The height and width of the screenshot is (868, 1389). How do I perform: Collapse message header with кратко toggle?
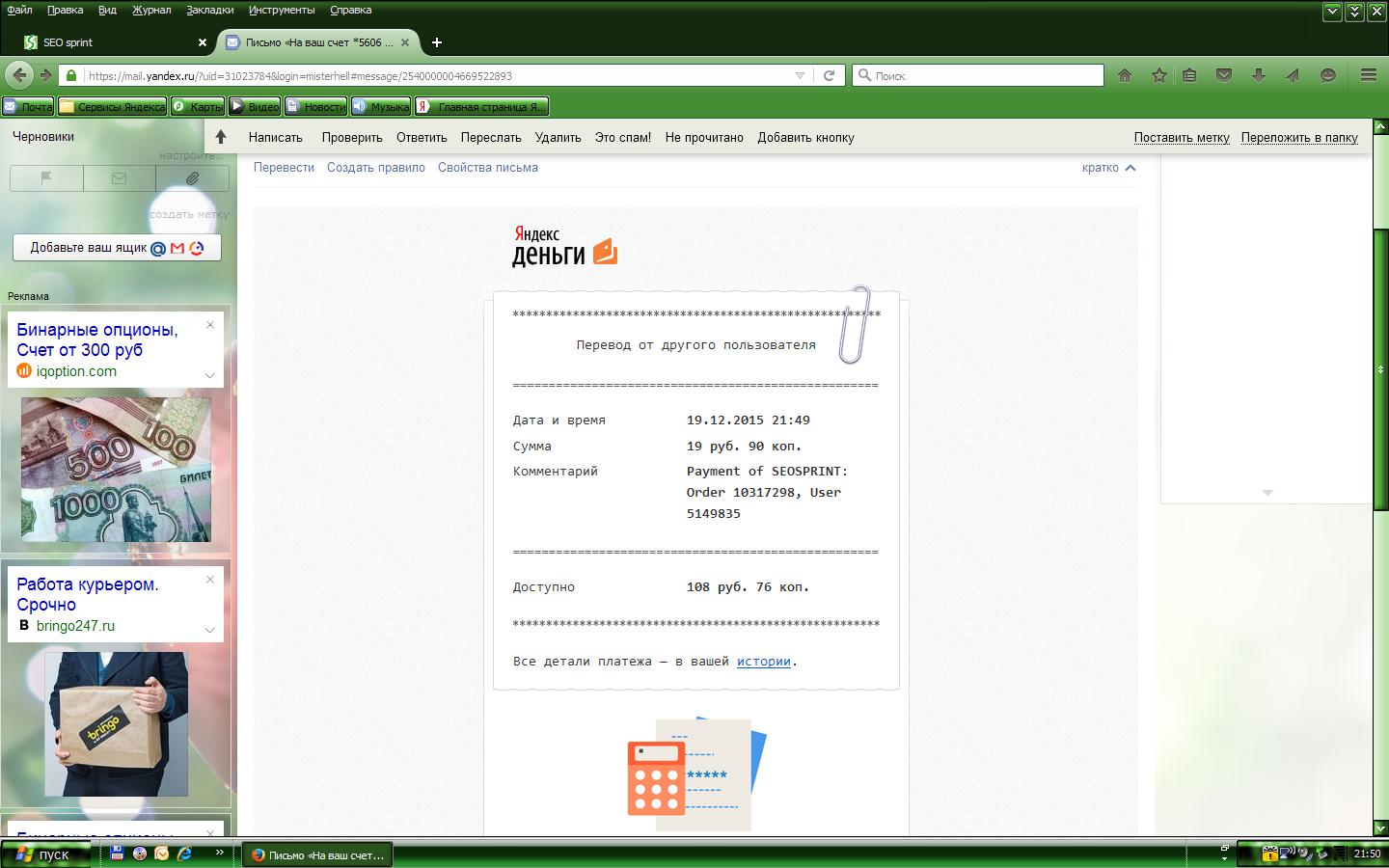(1109, 168)
